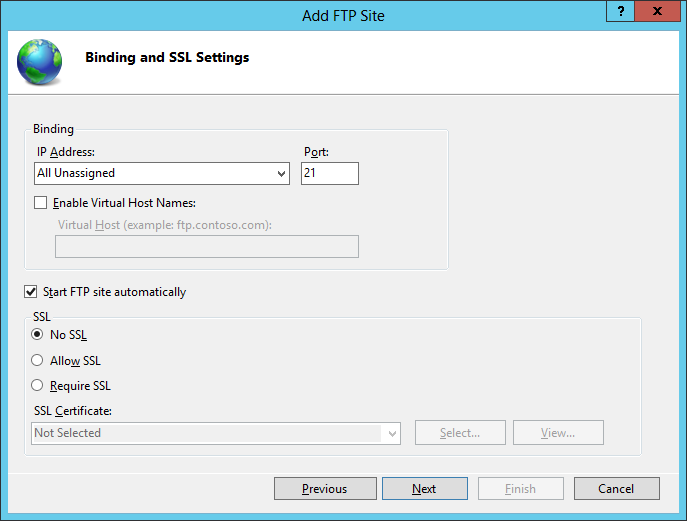This screenshot has height=521, width=687.
Task: Click the Finish button
Action: point(520,489)
